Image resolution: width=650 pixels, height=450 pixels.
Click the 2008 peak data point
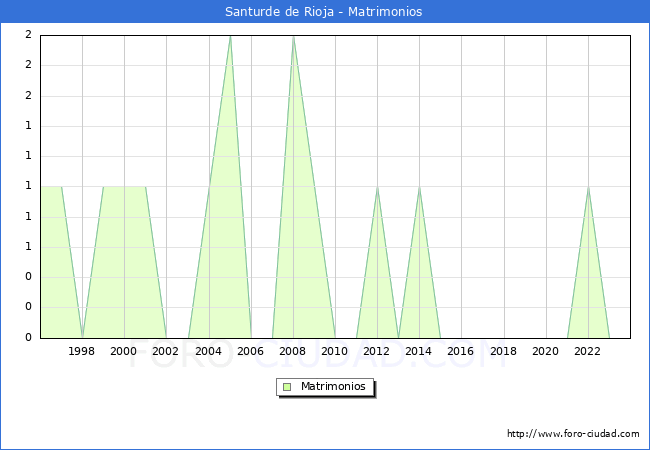click(293, 36)
